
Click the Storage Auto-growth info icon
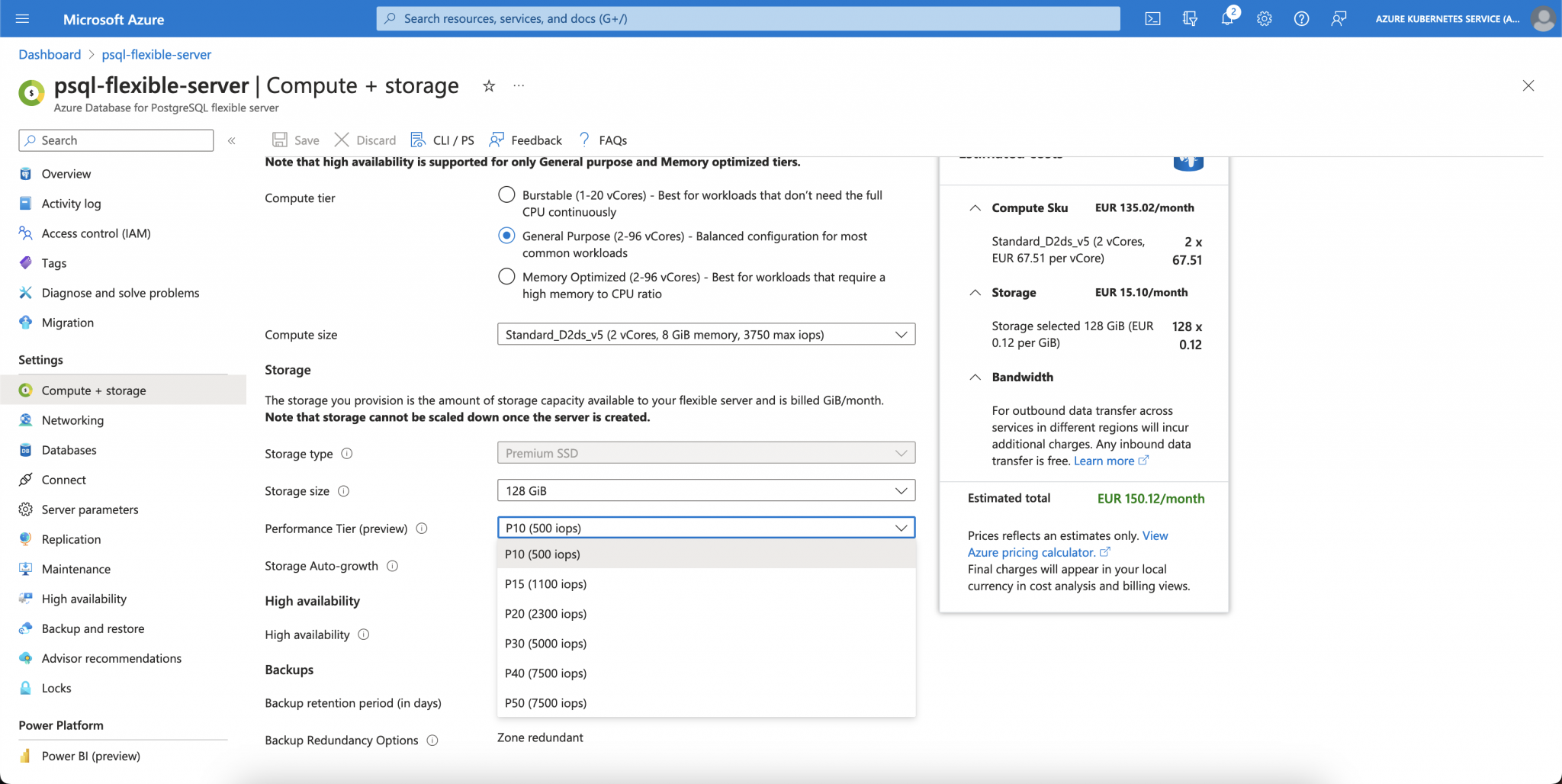point(392,566)
